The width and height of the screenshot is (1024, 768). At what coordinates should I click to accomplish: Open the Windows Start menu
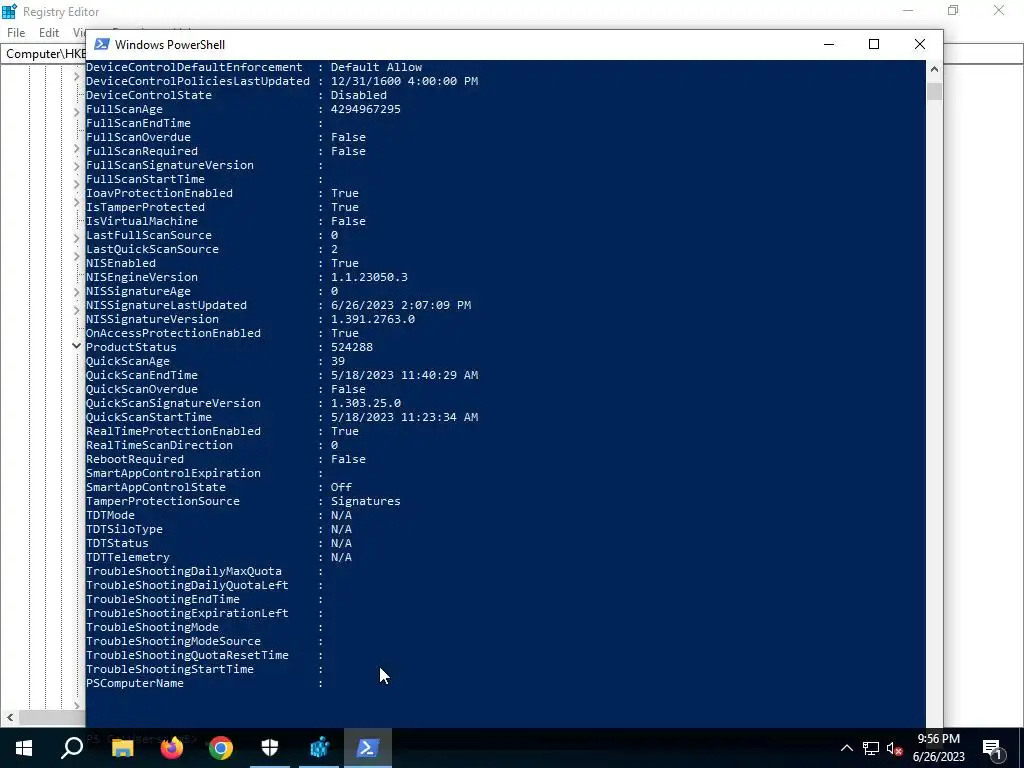24,748
